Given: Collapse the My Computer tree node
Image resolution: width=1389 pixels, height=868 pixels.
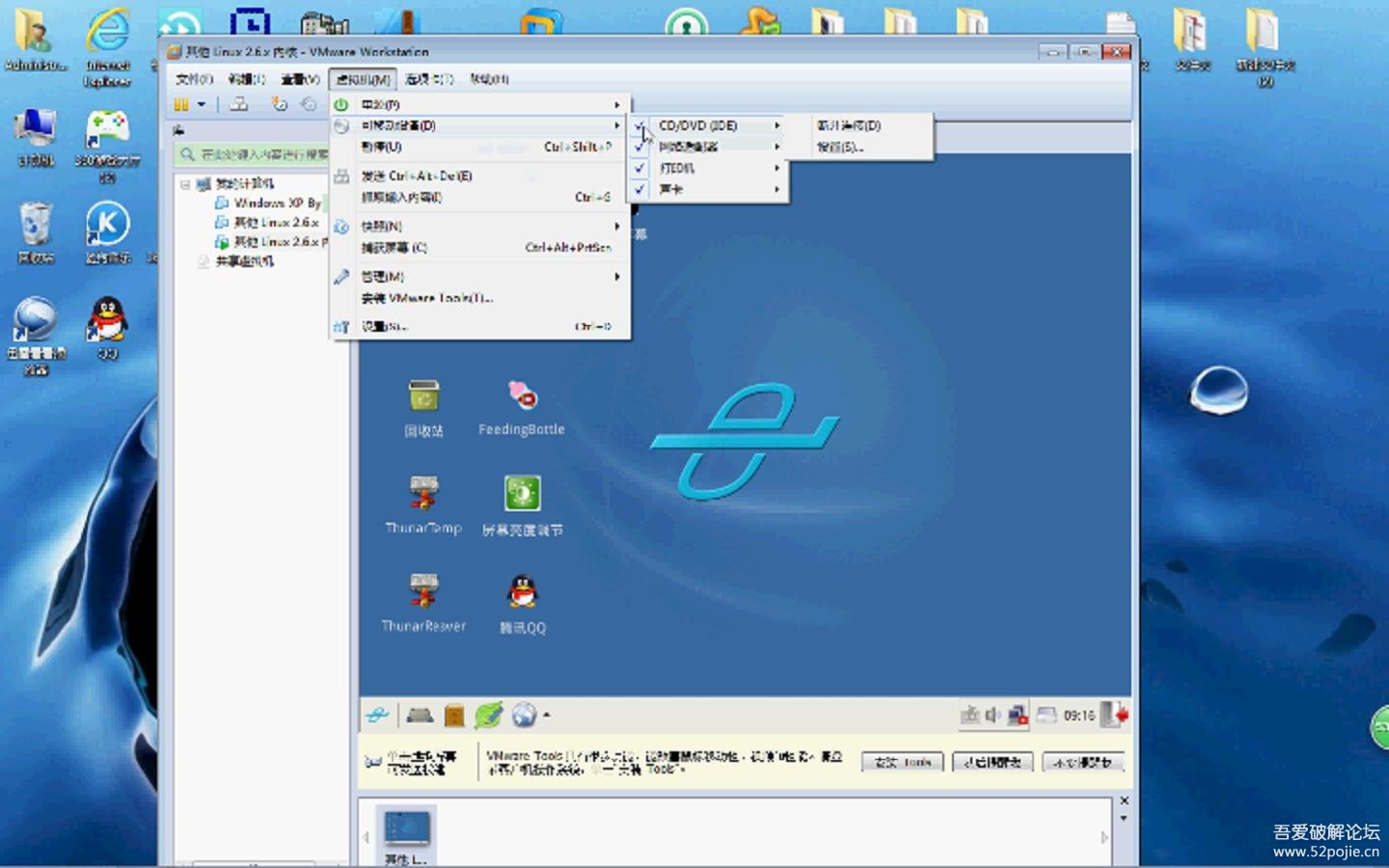Looking at the screenshot, I should click(x=185, y=183).
